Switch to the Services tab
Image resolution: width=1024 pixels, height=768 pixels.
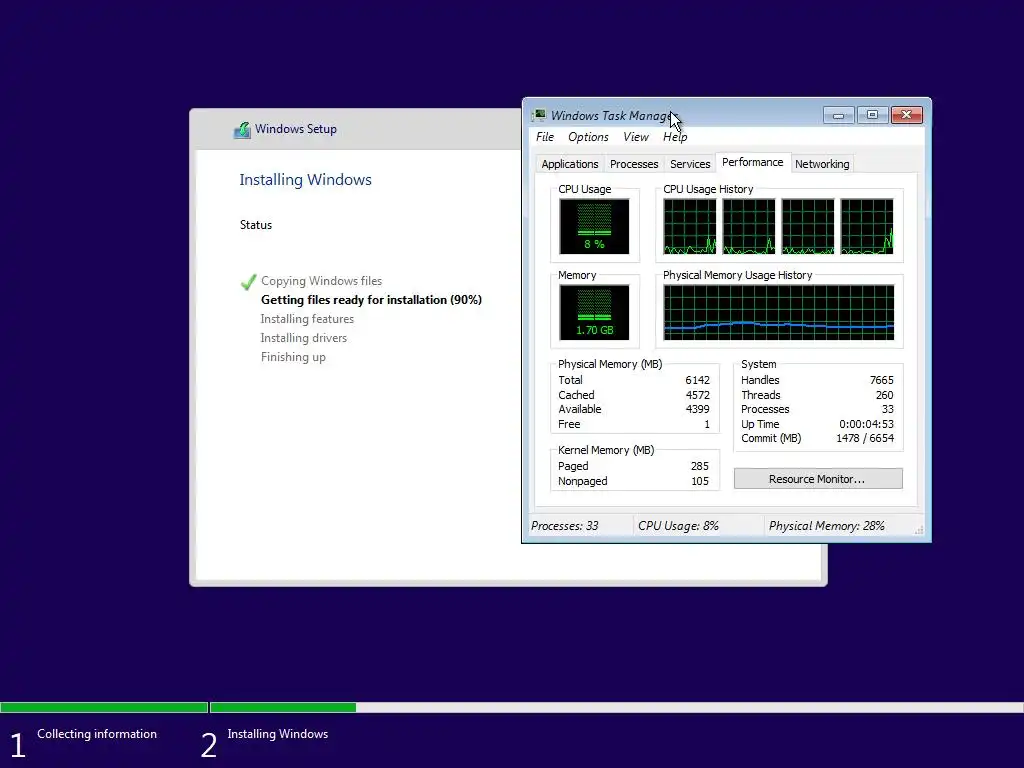[690, 164]
